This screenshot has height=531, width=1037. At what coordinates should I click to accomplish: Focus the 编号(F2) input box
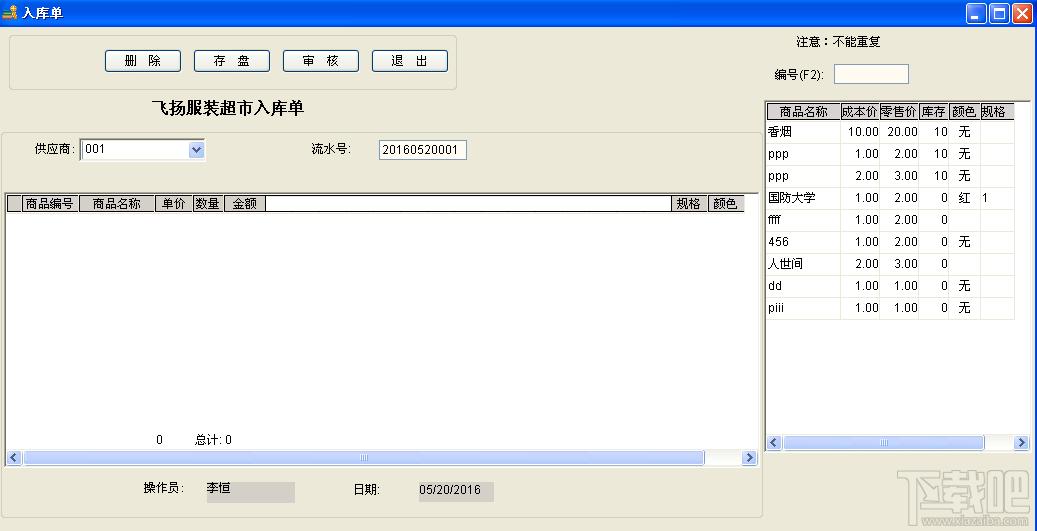871,74
